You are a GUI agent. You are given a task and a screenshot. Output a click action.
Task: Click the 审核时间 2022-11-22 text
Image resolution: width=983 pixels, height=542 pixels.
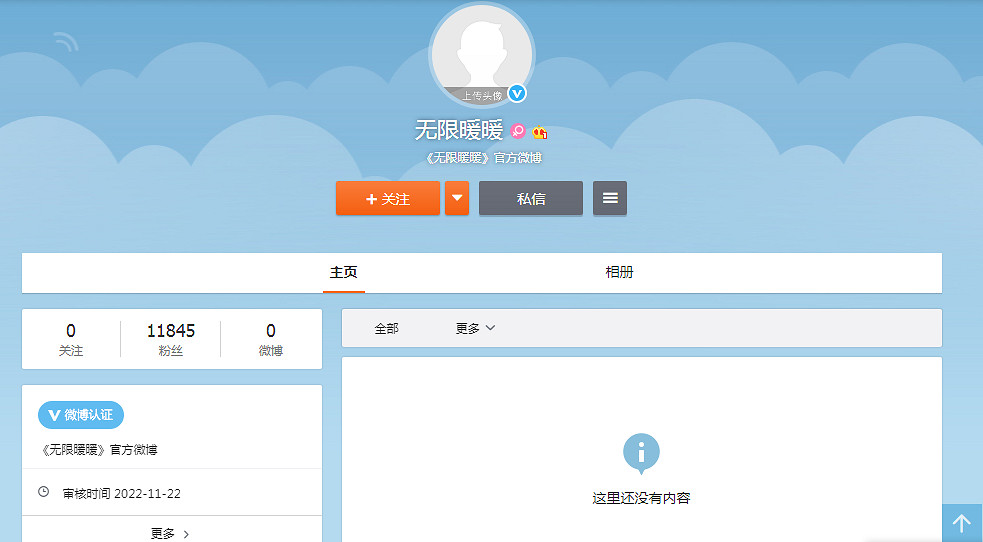(x=122, y=494)
